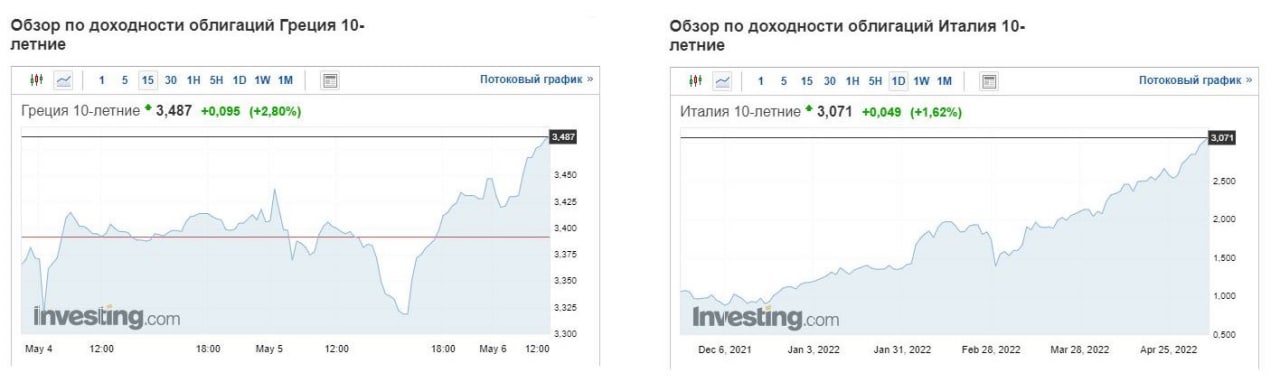The image size is (1280, 382).
Task: Choose 5H interval on Italy chart
Action: [875, 81]
